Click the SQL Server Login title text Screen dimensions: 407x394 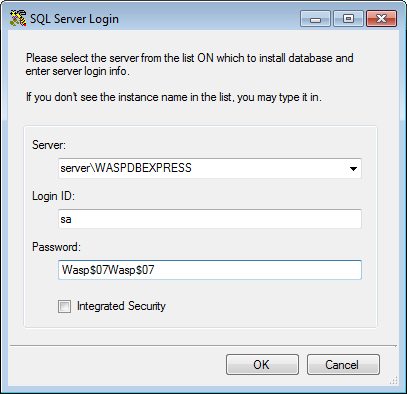(x=74, y=19)
